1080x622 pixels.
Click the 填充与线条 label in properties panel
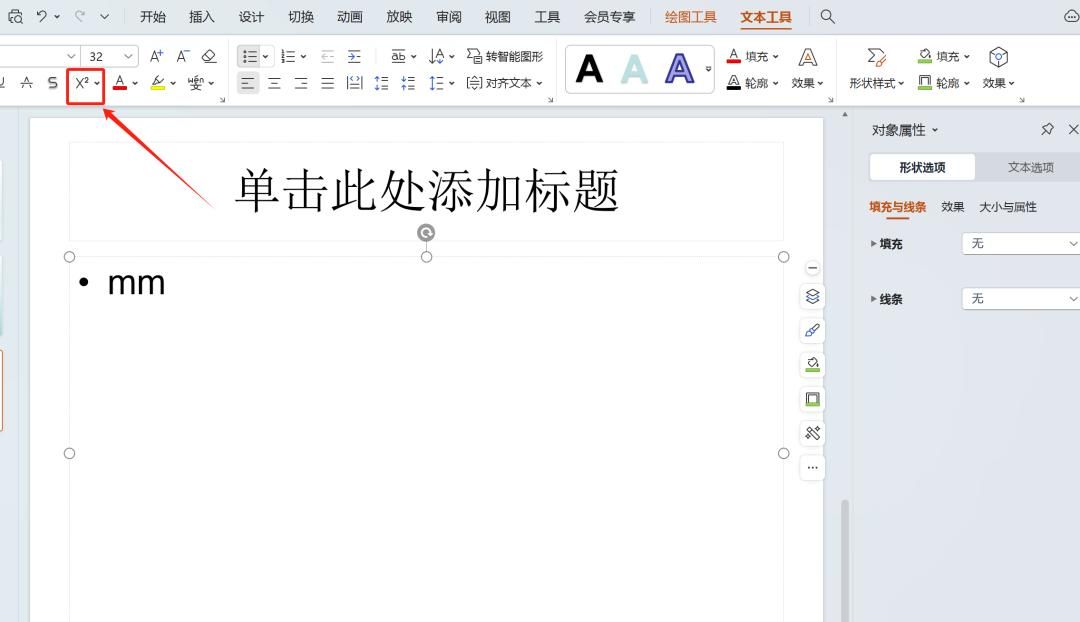(x=897, y=207)
